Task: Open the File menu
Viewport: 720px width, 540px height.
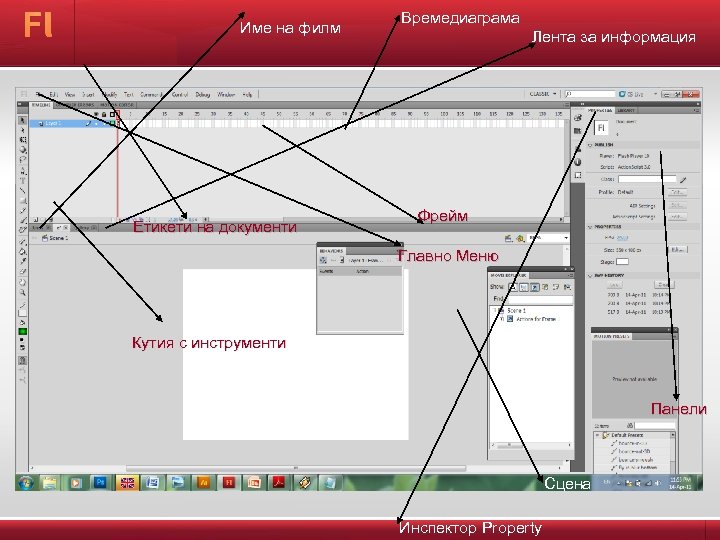Action: [x=40, y=95]
